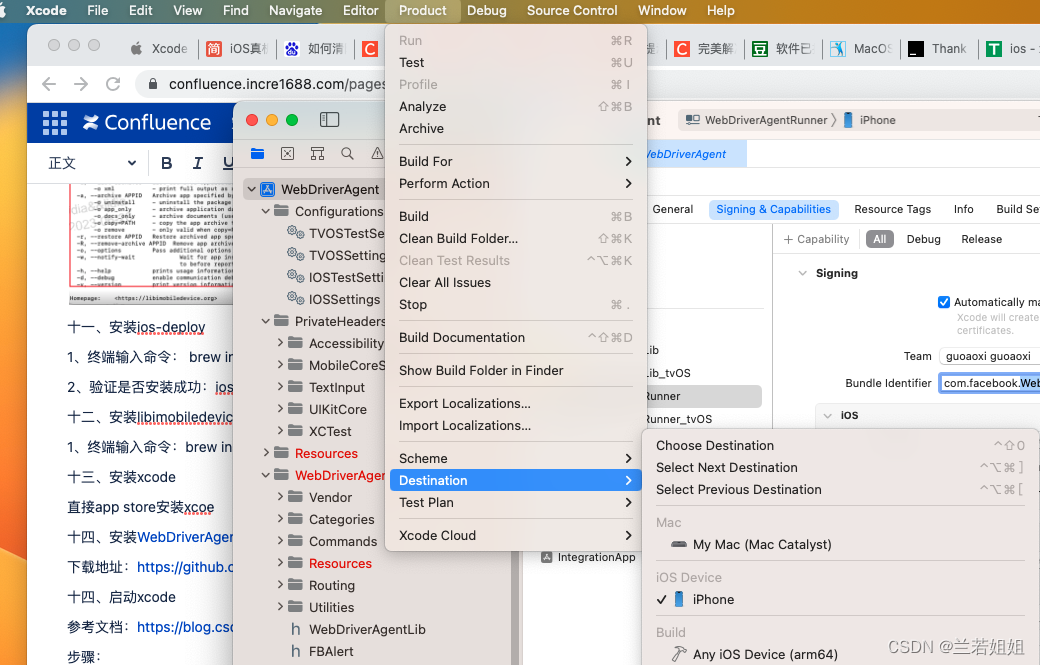Open the Editor menu in menu bar
This screenshot has width=1040, height=665.
pyautogui.click(x=360, y=11)
